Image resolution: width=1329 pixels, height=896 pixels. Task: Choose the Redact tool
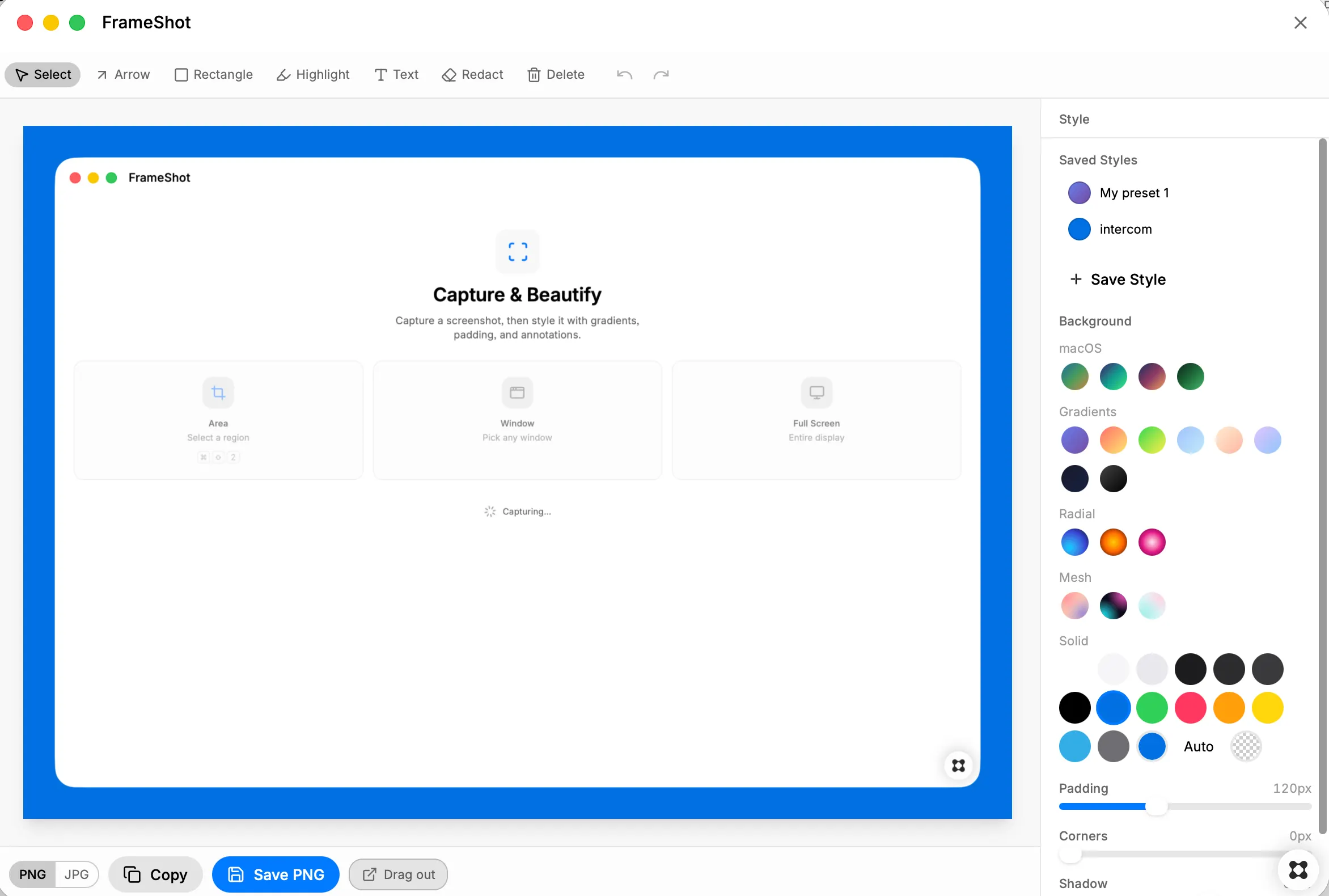tap(472, 75)
